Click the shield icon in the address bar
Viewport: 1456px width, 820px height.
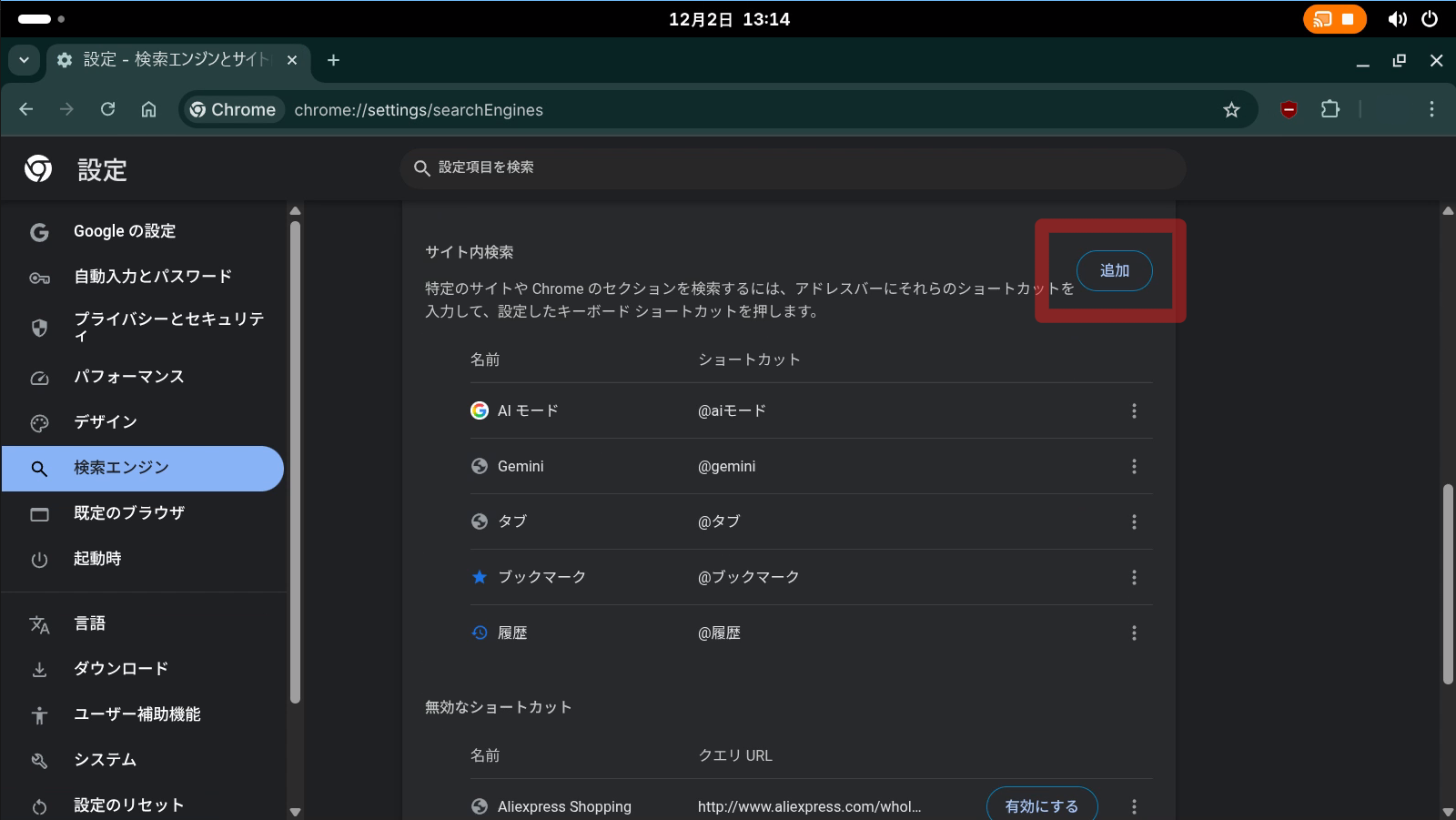coord(1289,109)
